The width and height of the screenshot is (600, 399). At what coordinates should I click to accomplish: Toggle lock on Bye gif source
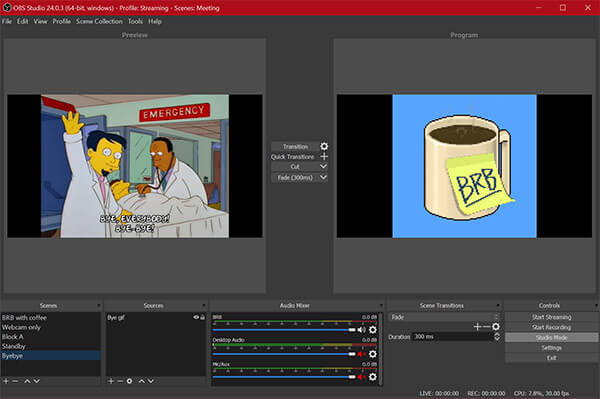202,317
